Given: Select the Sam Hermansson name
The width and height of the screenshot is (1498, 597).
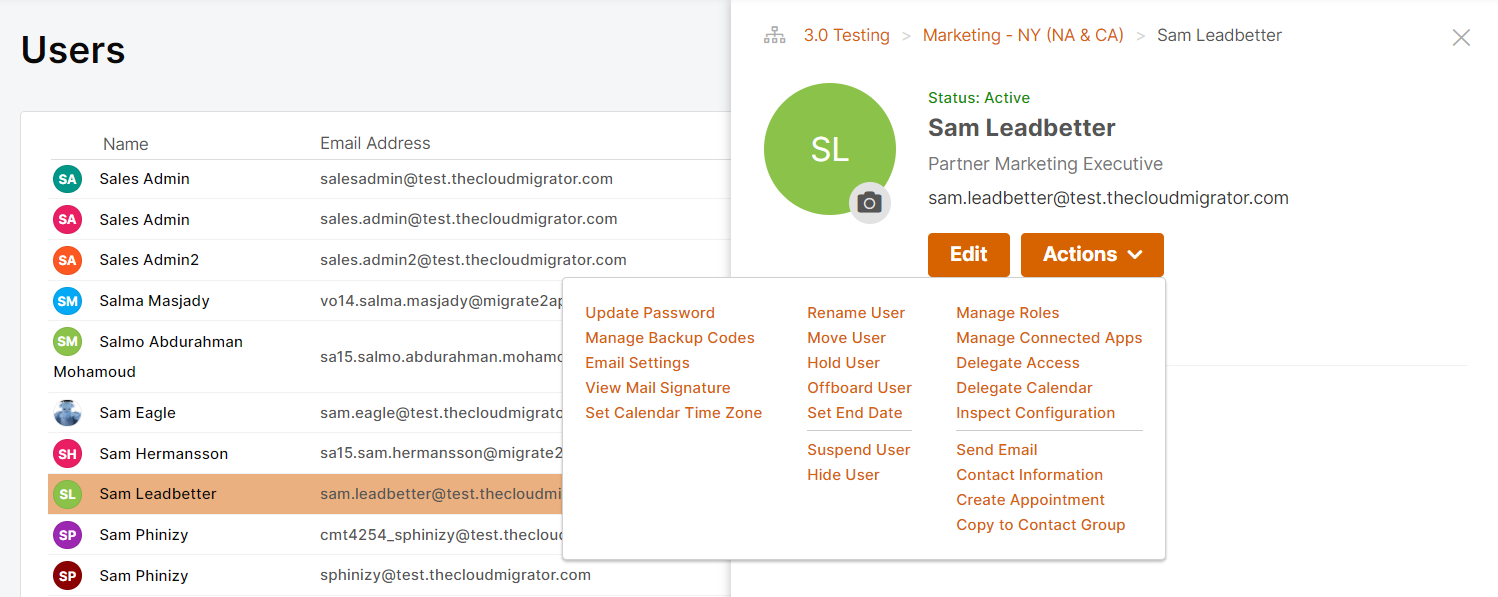Looking at the screenshot, I should pos(163,454).
